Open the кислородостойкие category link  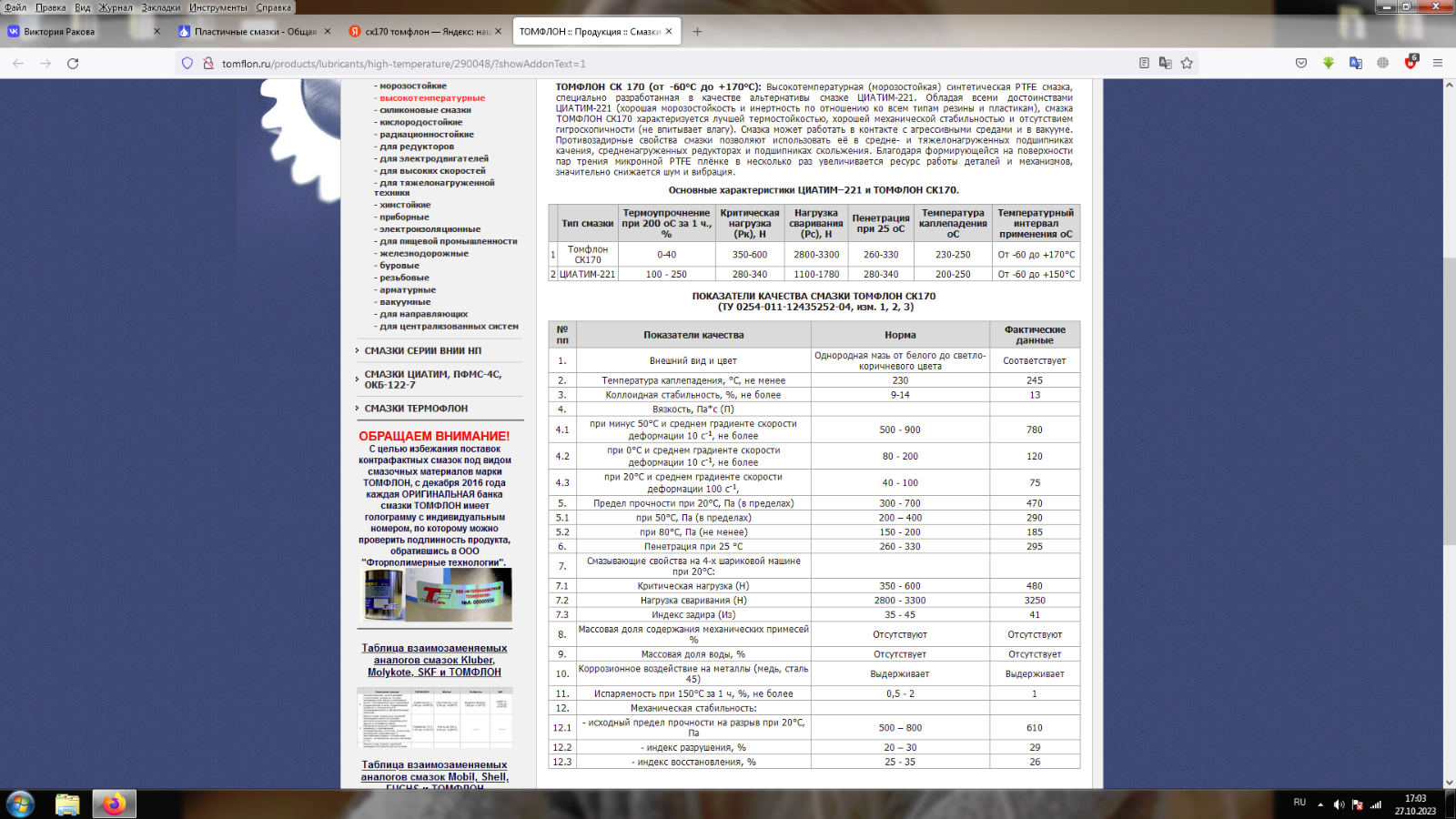[x=420, y=122]
